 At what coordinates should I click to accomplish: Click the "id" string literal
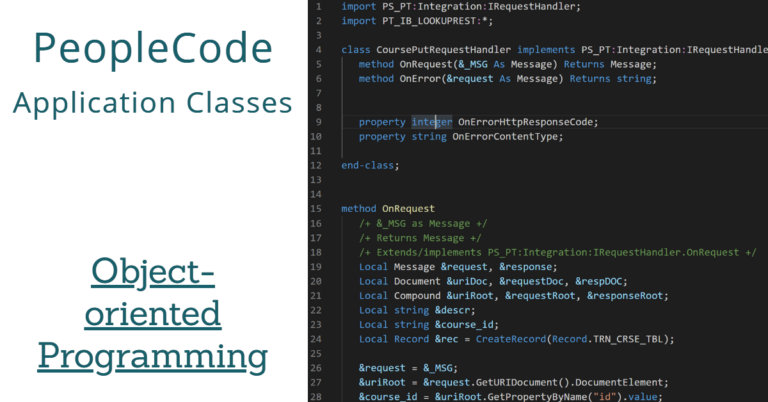click(x=604, y=397)
